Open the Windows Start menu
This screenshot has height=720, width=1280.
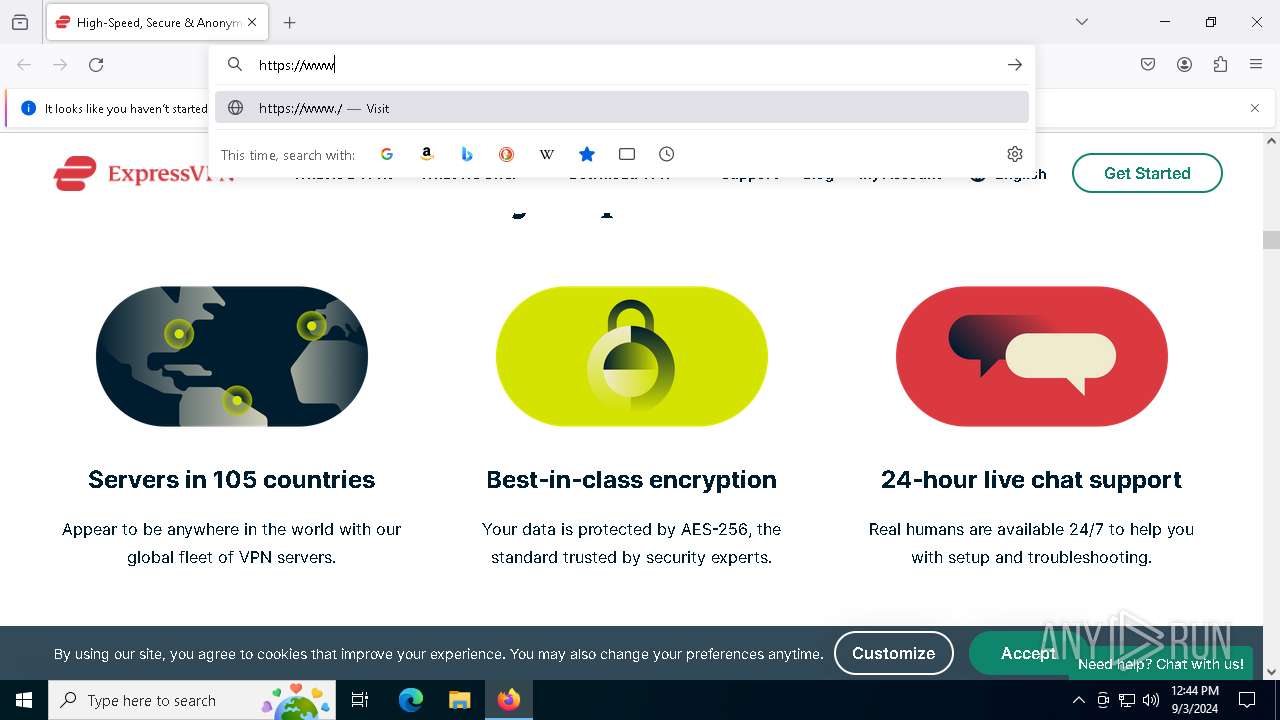[24, 700]
